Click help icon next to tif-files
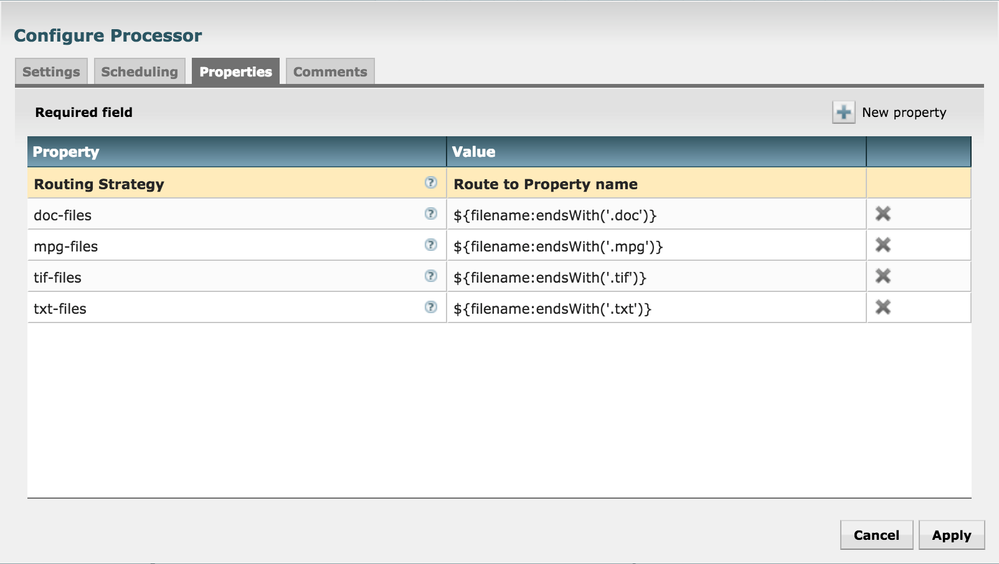Image resolution: width=999 pixels, height=564 pixels. pos(431,276)
